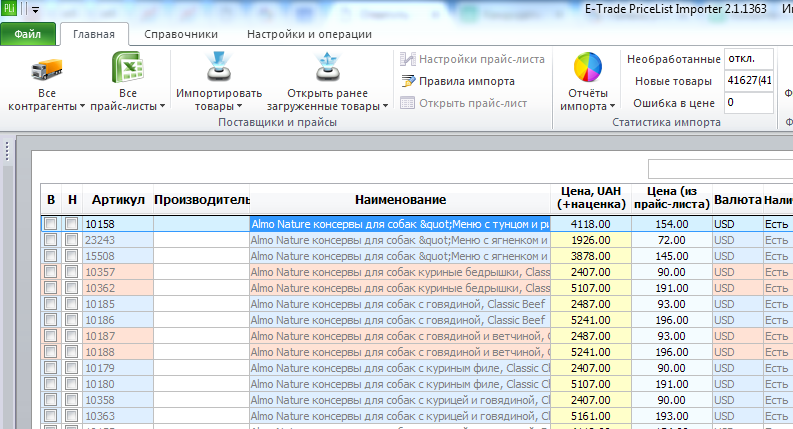Viewport: 793px width, 429px height.
Task: Open the Все контрагенты truck icon
Action: click(x=47, y=69)
